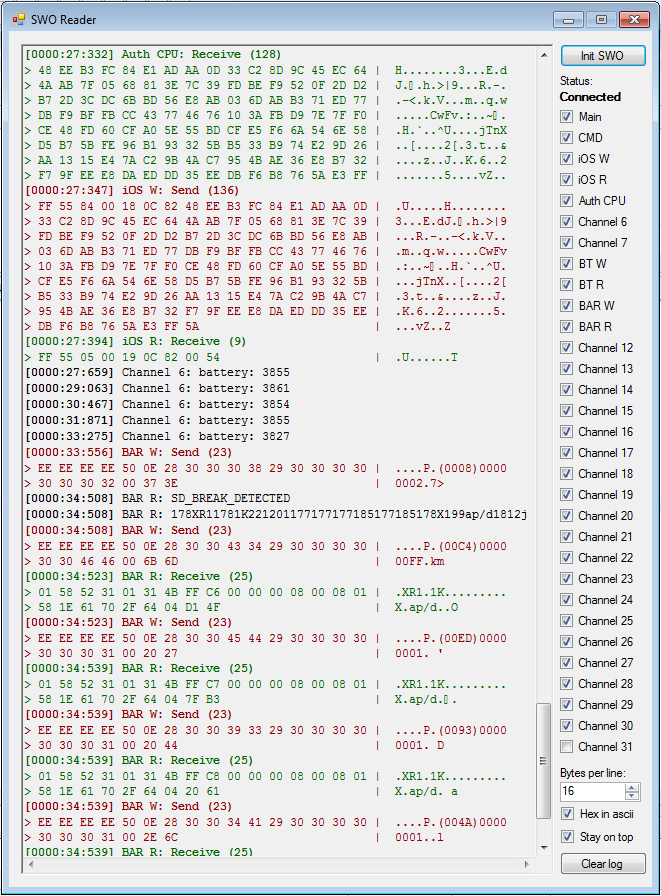Uncheck Channel 29
The height and width of the screenshot is (896, 661).
(566, 705)
